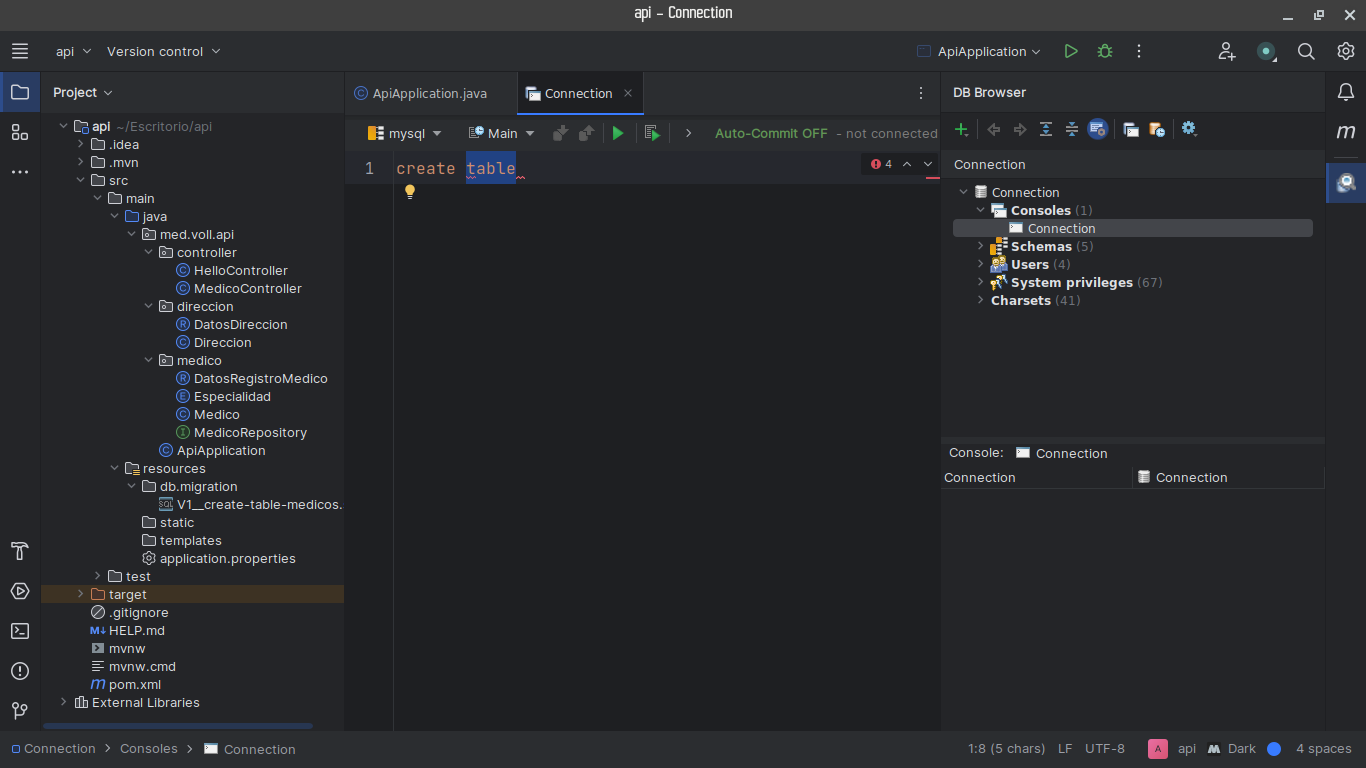This screenshot has width=1366, height=768.
Task: Open application.properties file
Action: [218, 558]
